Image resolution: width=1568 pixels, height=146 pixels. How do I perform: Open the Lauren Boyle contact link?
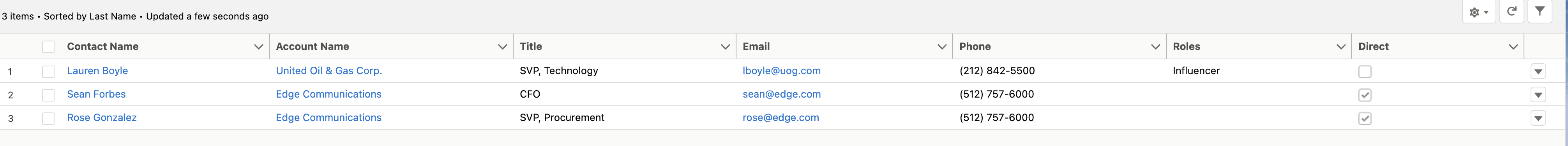[x=97, y=71]
